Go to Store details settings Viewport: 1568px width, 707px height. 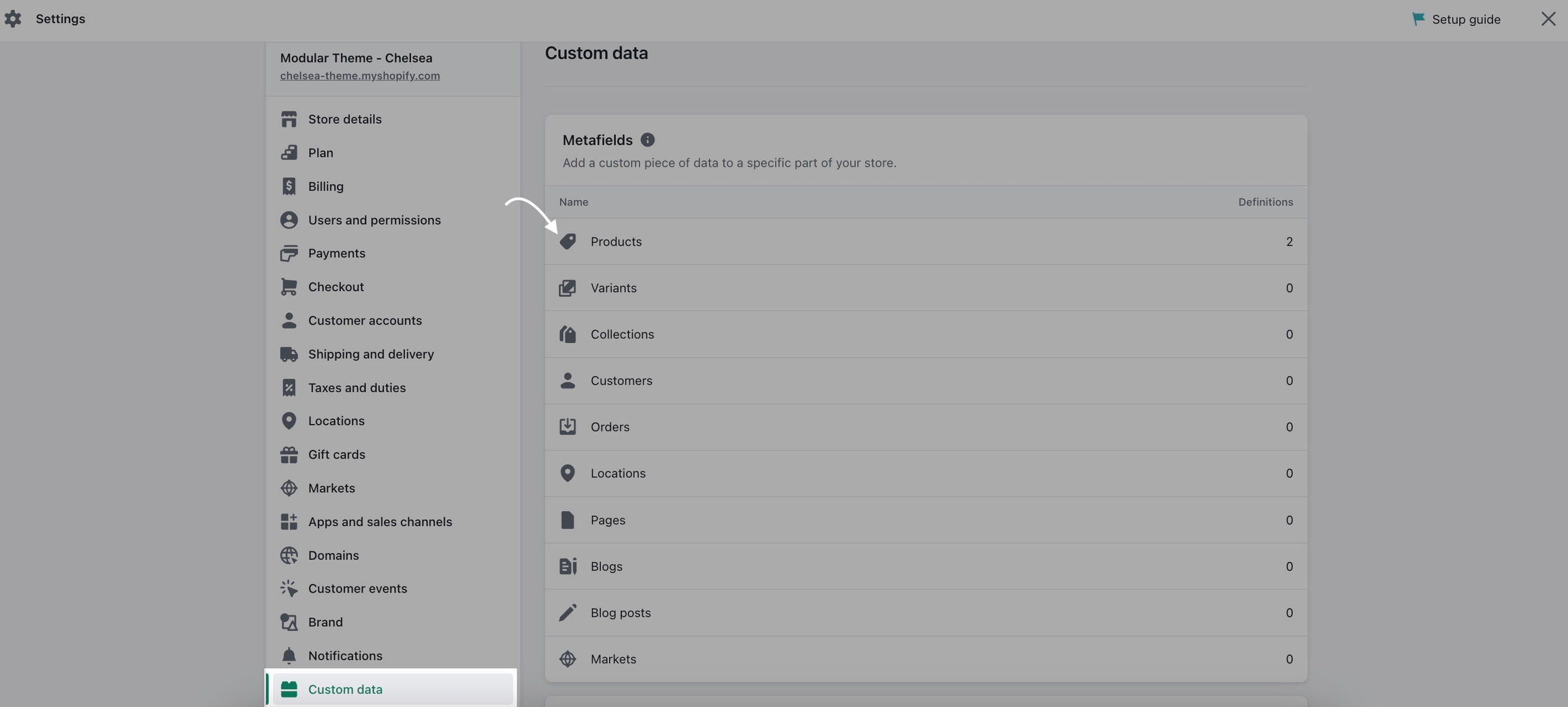pos(392,119)
